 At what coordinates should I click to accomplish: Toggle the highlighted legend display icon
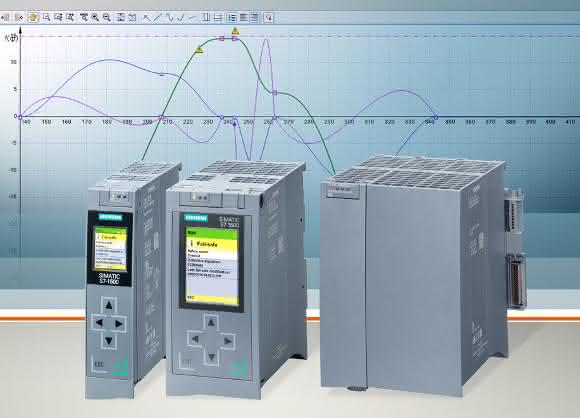(x=232, y=17)
